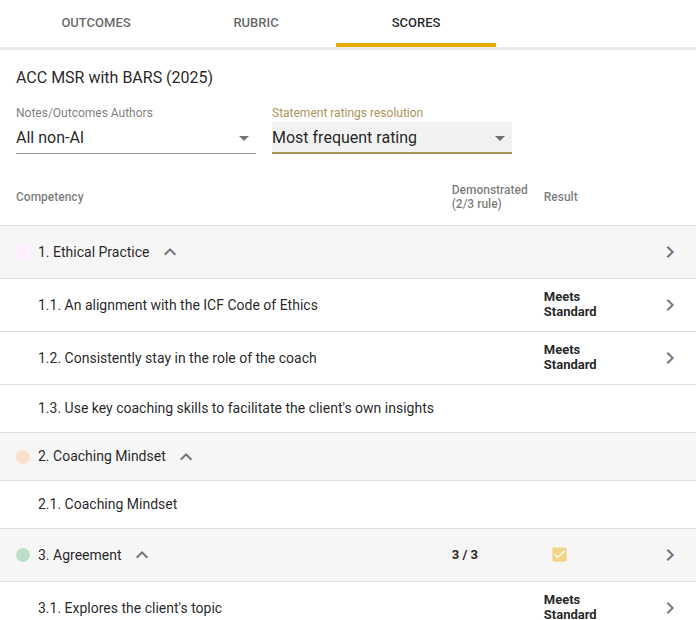The width and height of the screenshot is (696, 620).
Task: Click the '2. Coaching Mindset' heading
Action: tap(102, 456)
